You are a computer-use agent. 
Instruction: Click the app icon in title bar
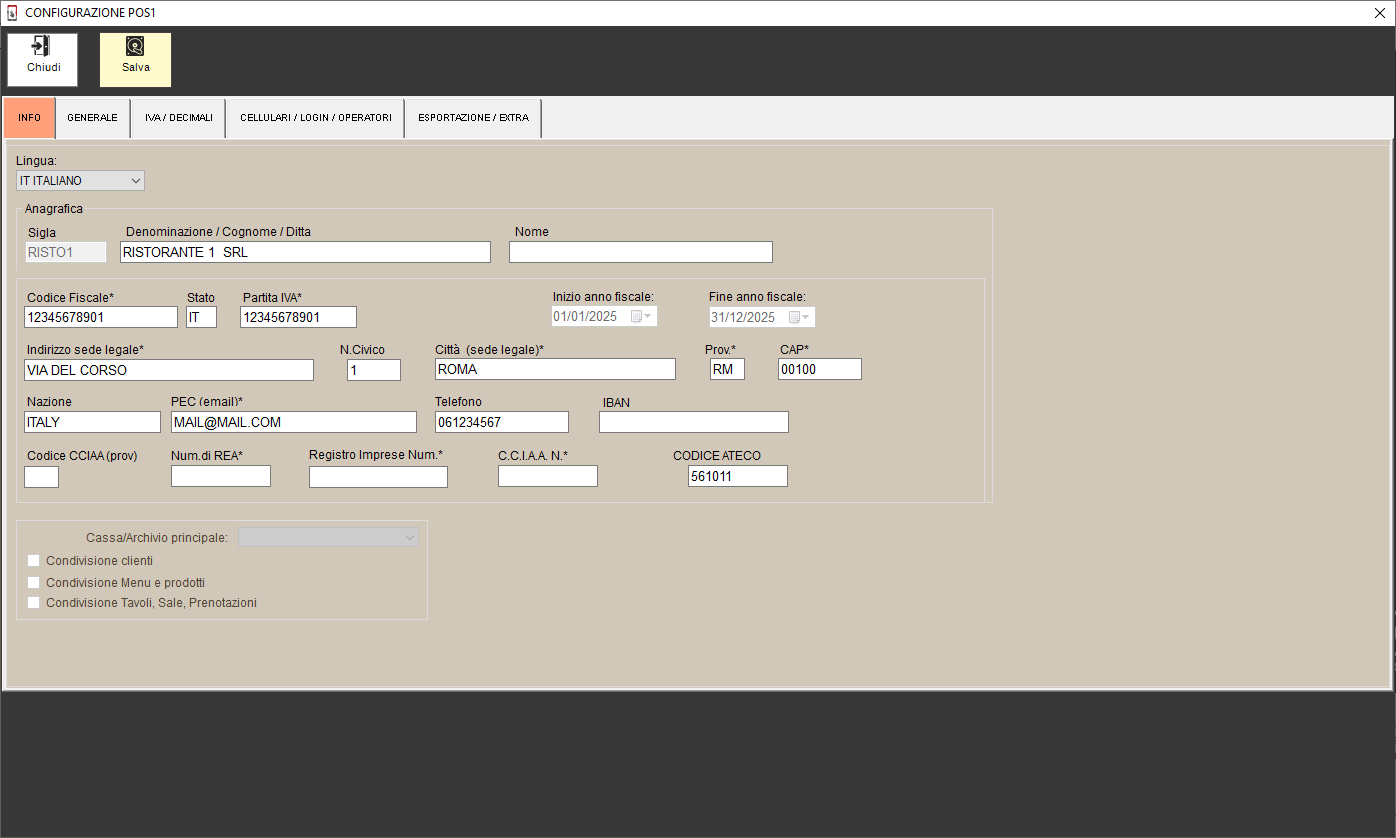(12, 13)
